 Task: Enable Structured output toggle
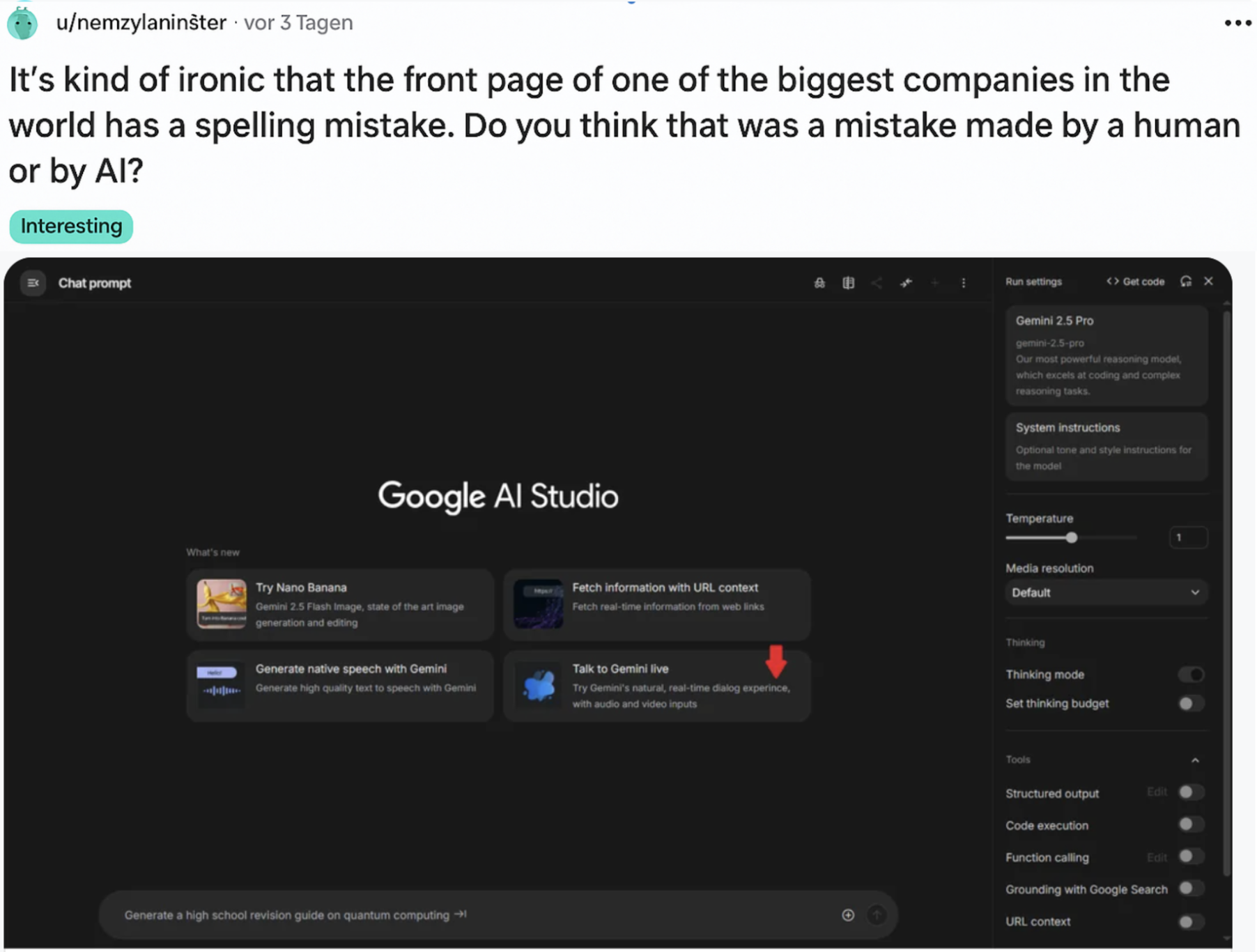point(1191,792)
